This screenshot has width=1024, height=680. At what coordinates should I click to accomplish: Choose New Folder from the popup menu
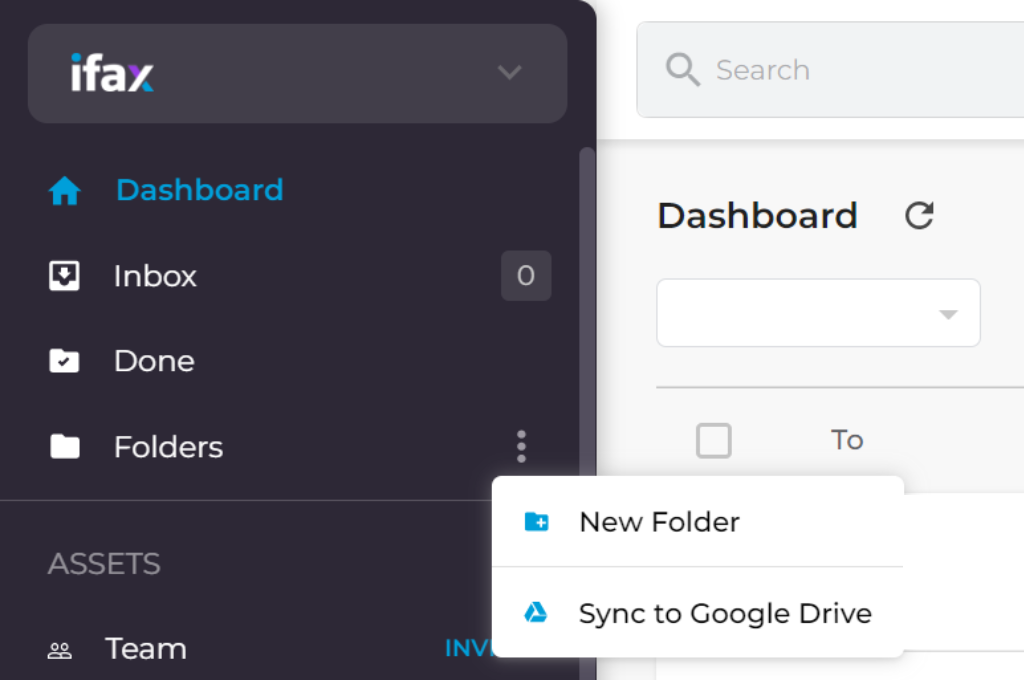(659, 522)
